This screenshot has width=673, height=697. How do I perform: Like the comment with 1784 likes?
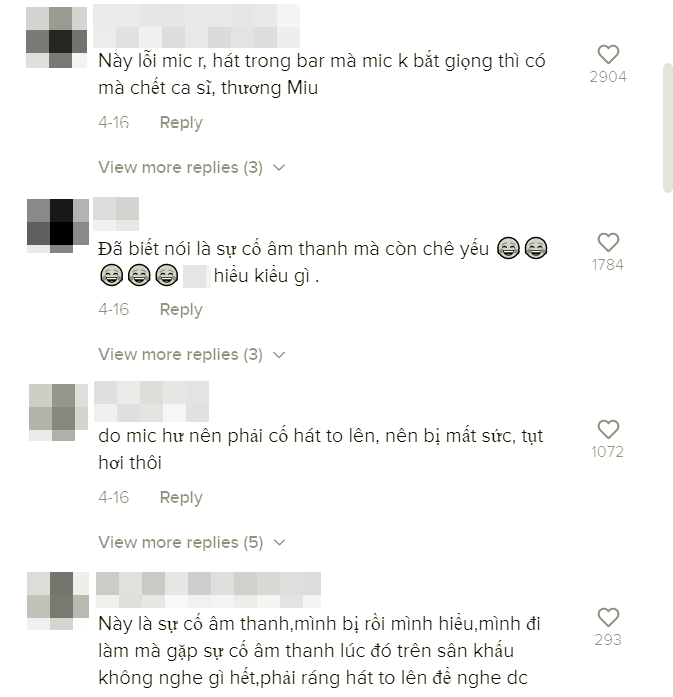608,243
